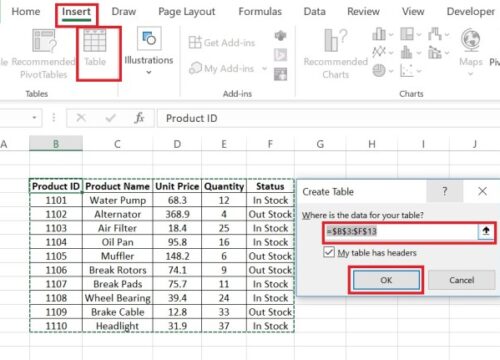
Task: Open the Developer tab
Action: tap(471, 12)
